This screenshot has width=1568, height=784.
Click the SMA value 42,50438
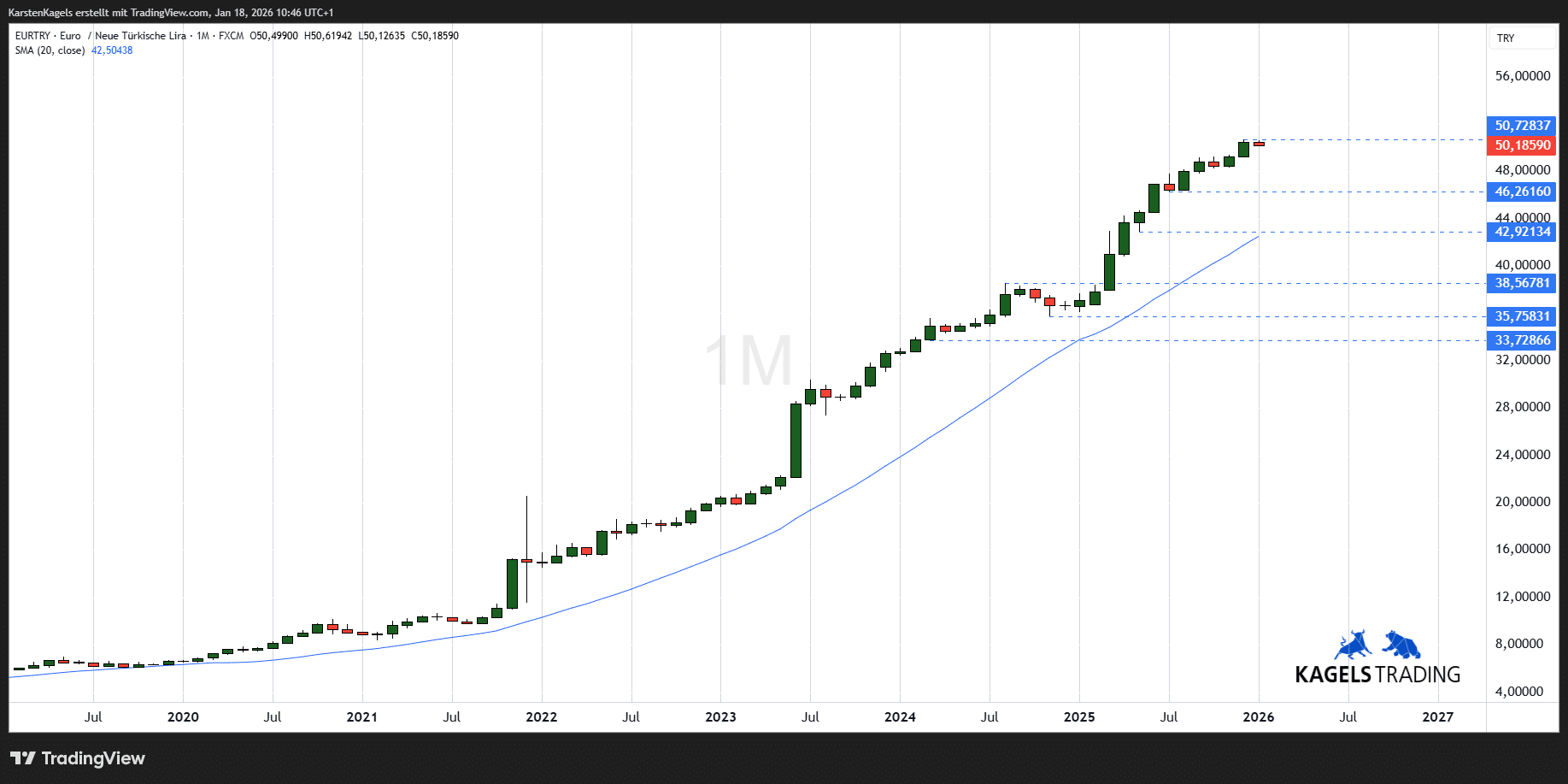pos(112,50)
